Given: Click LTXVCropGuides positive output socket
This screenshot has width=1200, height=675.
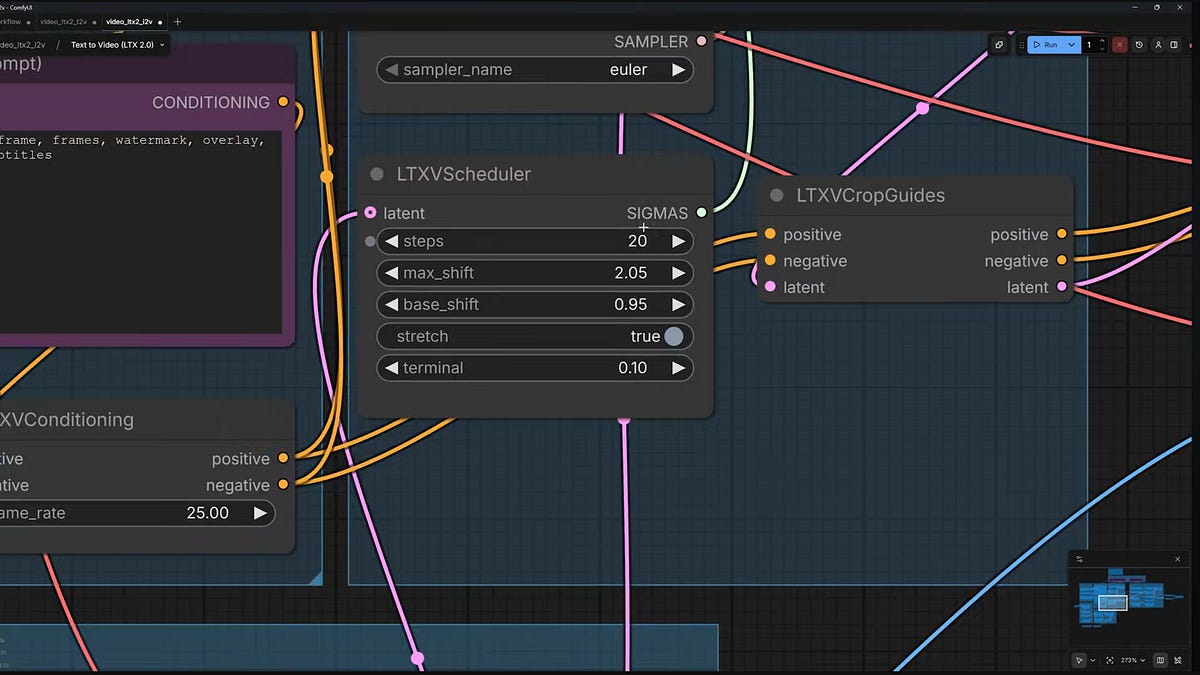Looking at the screenshot, I should tap(1061, 234).
